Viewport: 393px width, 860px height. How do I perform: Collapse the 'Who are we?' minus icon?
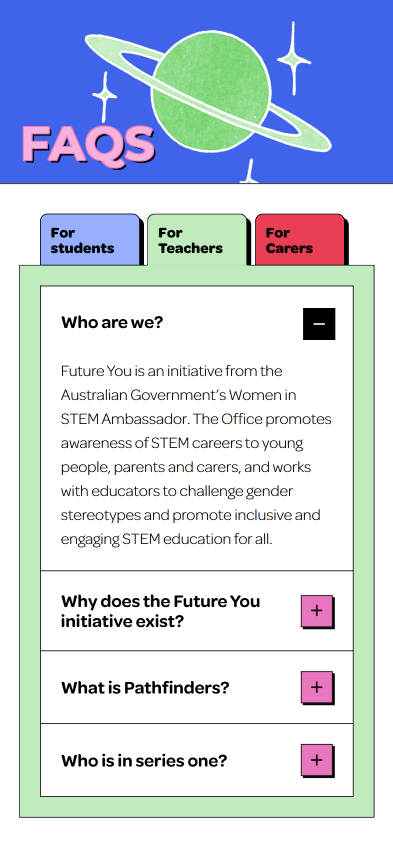tap(319, 324)
